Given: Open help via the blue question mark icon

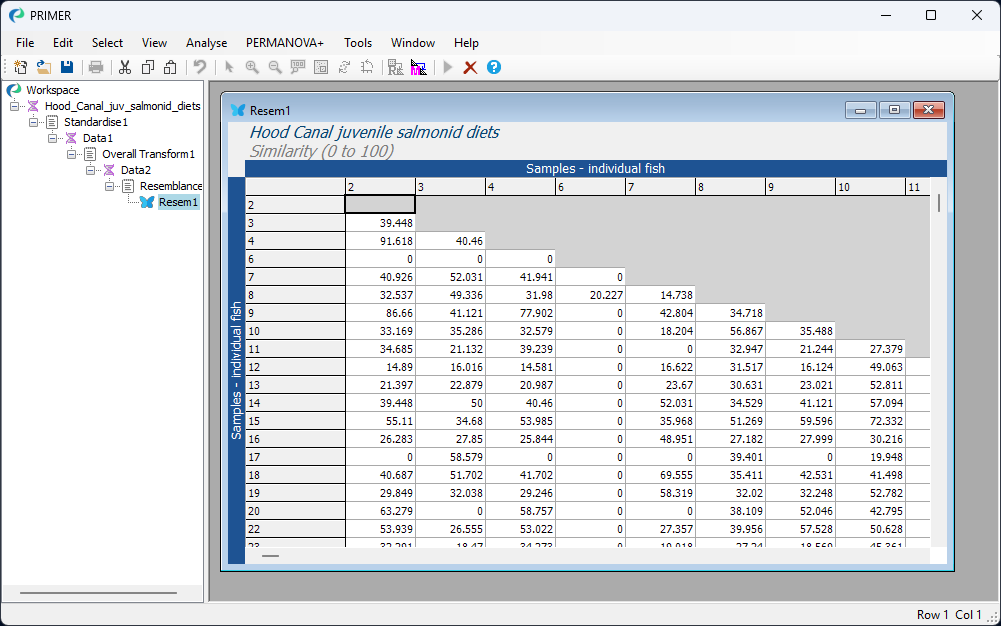Looking at the screenshot, I should (x=493, y=67).
